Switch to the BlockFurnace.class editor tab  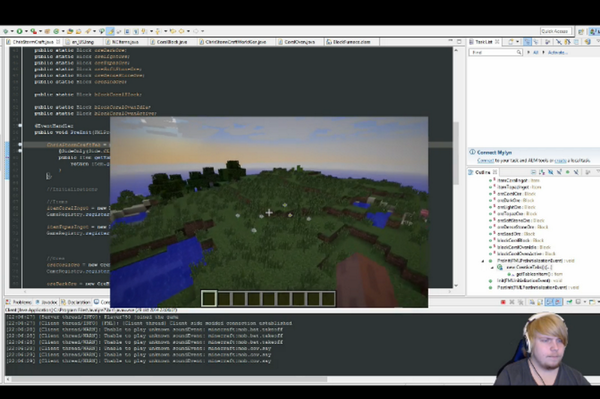pos(351,42)
